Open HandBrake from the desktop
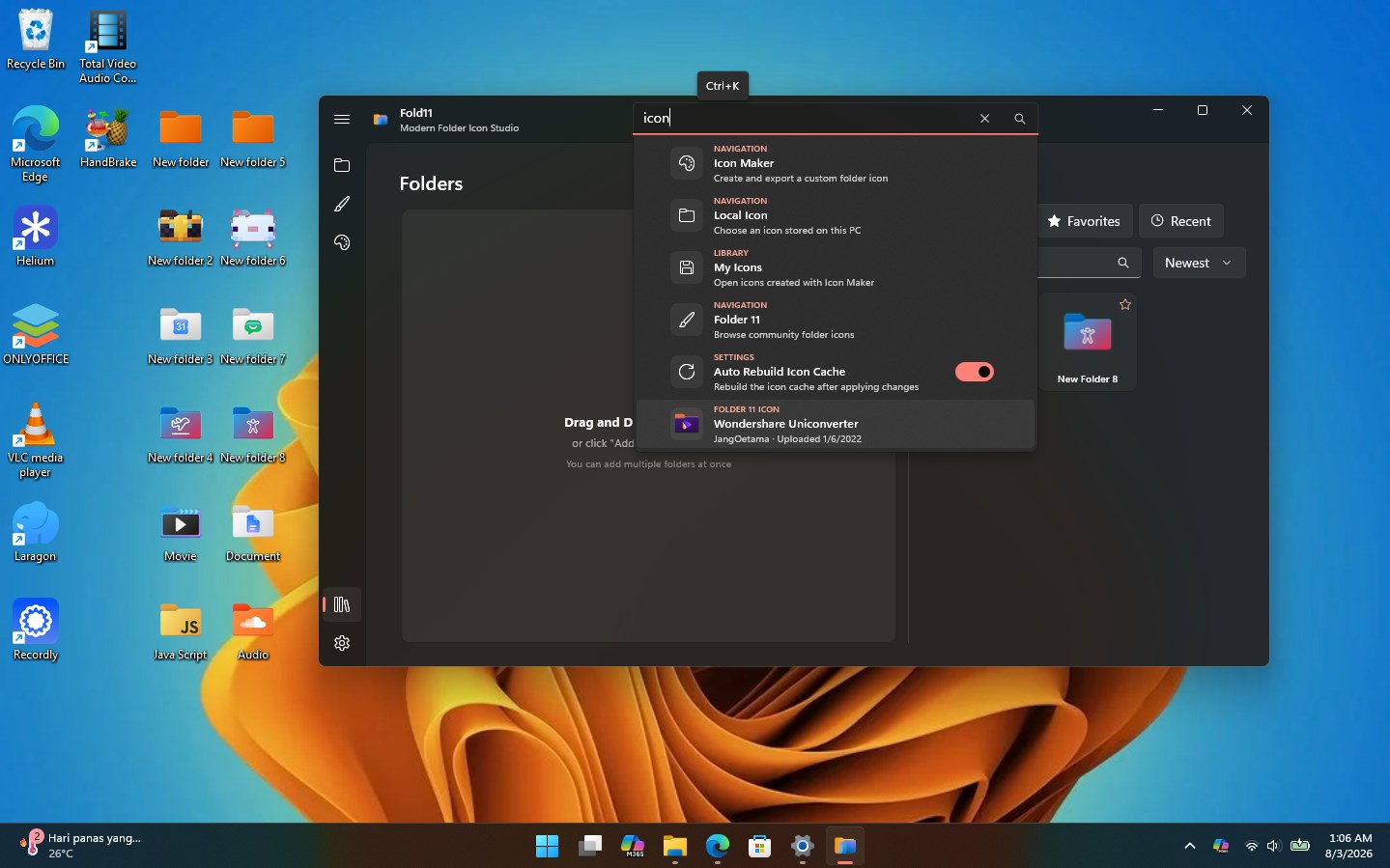 (x=108, y=139)
